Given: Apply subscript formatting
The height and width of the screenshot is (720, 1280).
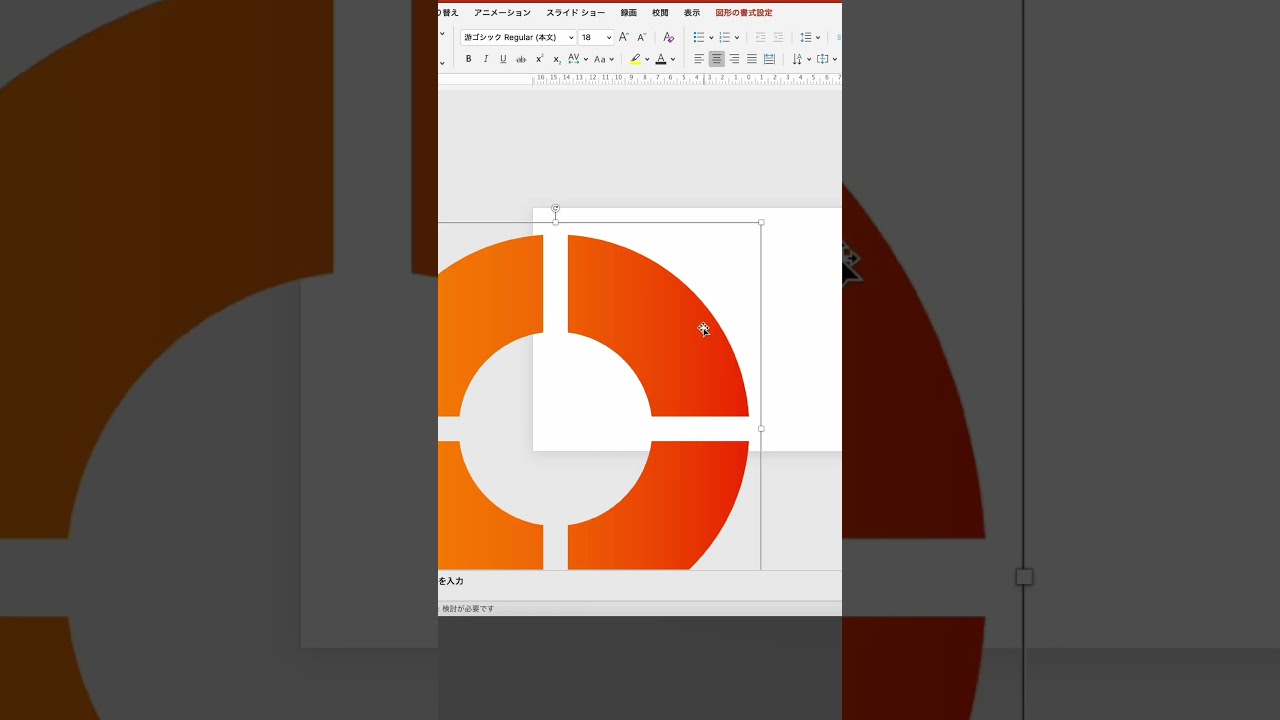Looking at the screenshot, I should click(x=557, y=59).
